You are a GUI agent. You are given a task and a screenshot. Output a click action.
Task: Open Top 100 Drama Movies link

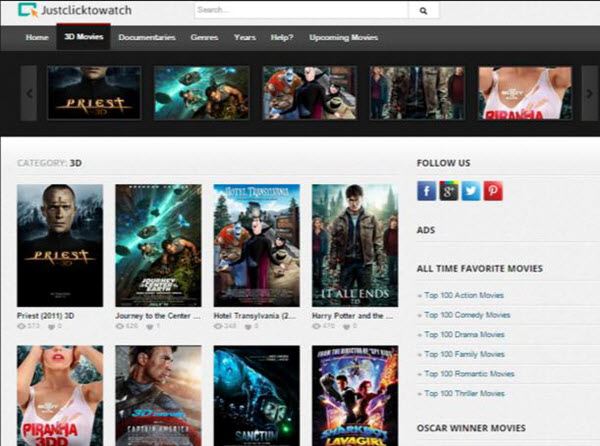pyautogui.click(x=464, y=335)
